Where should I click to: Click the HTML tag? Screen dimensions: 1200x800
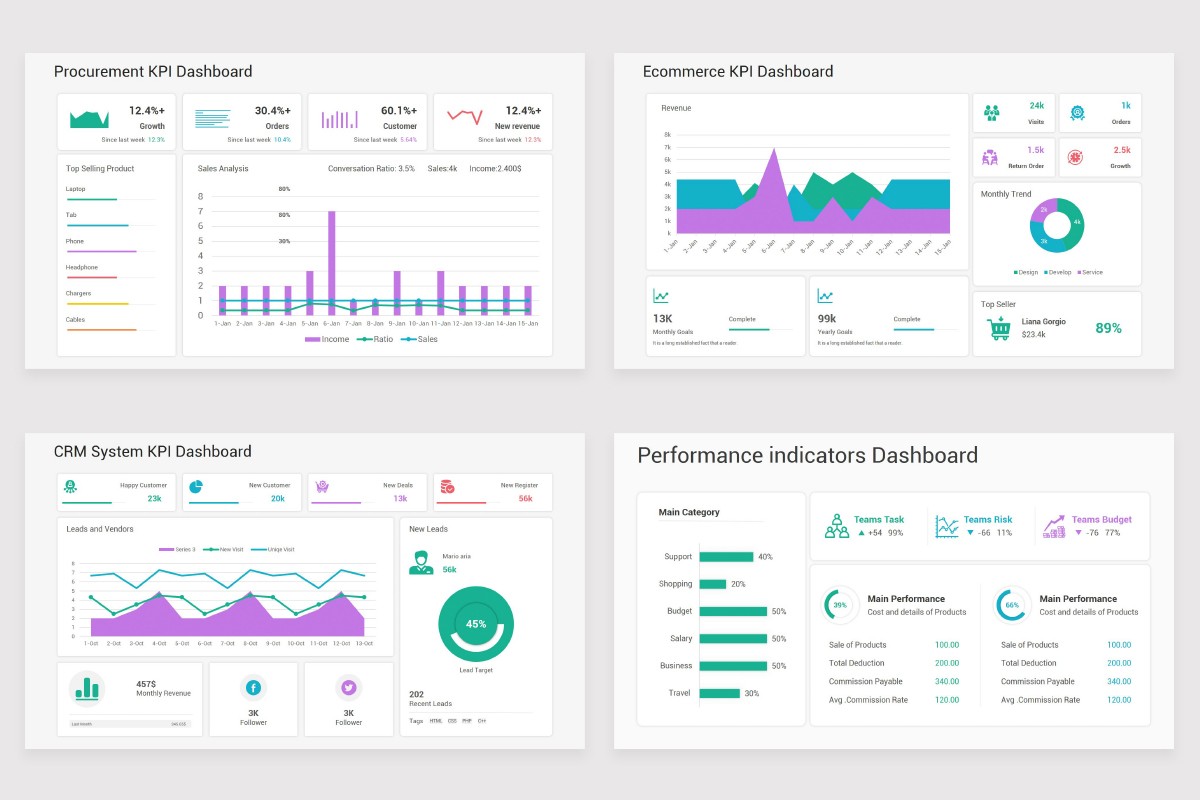pos(436,720)
